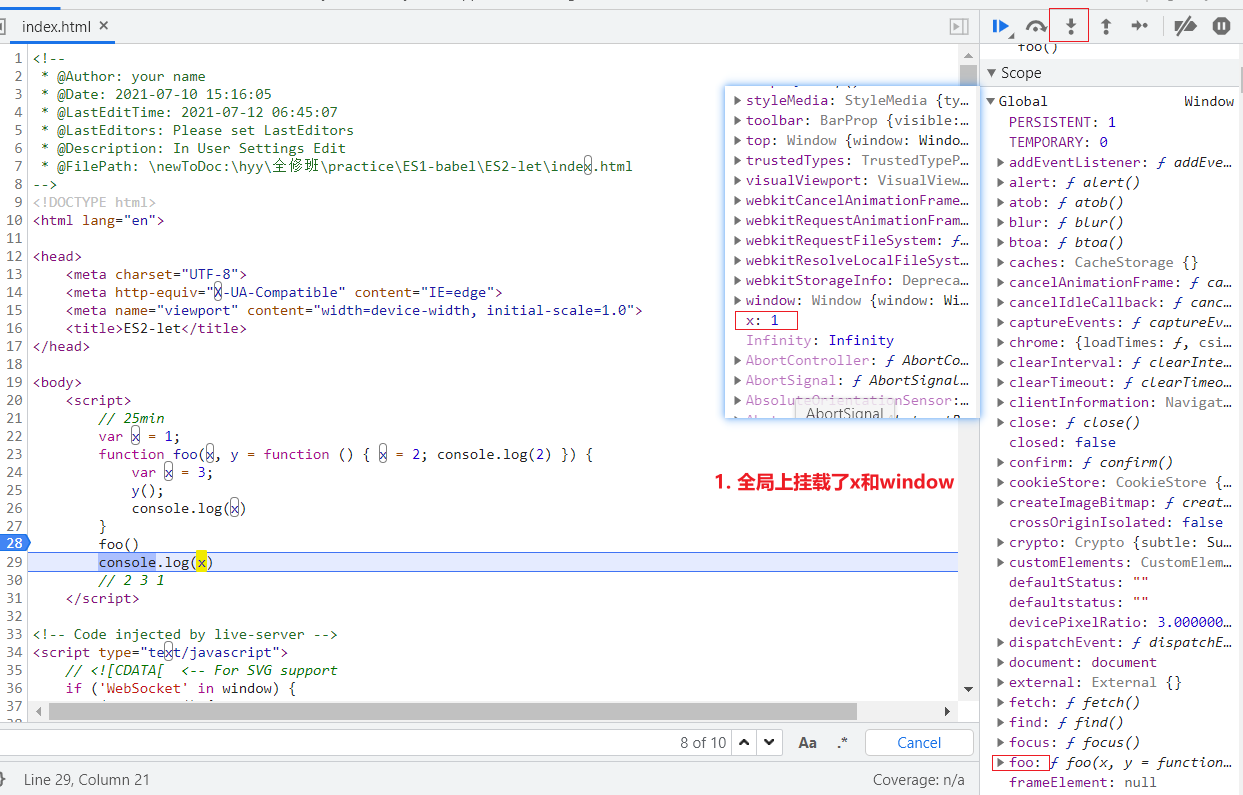Expand visualViewport in the popup
This screenshot has height=795, width=1243.
pyautogui.click(x=738, y=180)
